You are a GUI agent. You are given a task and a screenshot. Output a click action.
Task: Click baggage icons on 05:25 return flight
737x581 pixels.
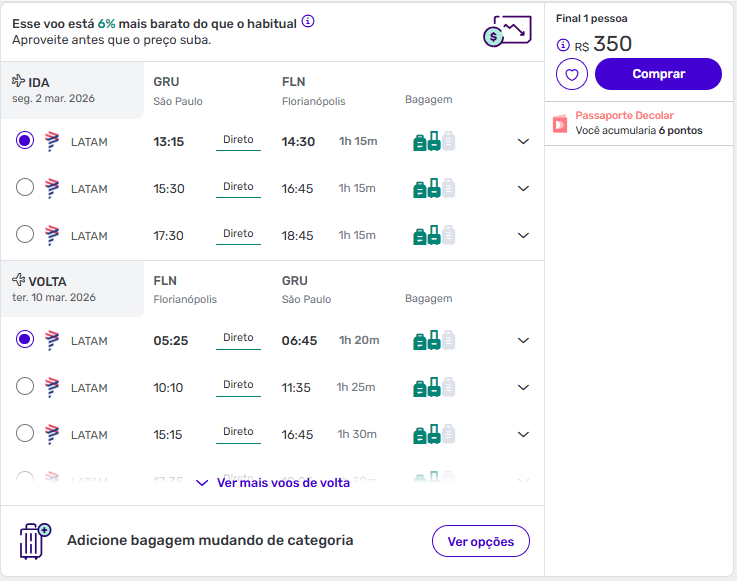(x=434, y=341)
